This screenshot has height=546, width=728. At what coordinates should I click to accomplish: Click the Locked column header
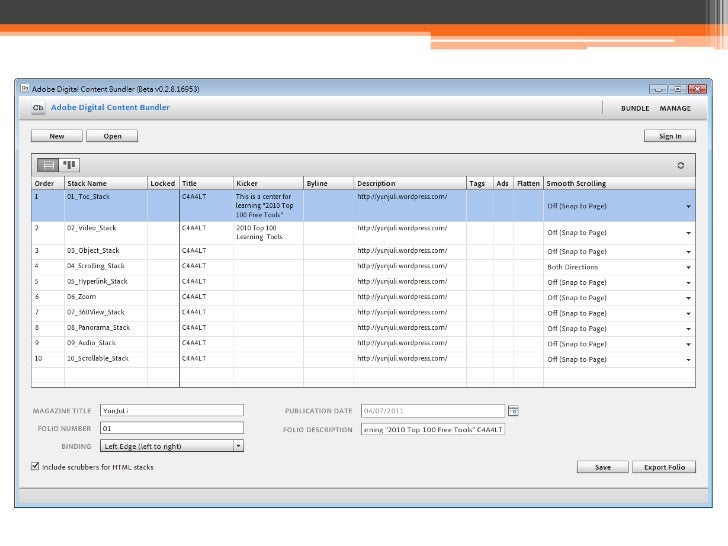(x=163, y=183)
